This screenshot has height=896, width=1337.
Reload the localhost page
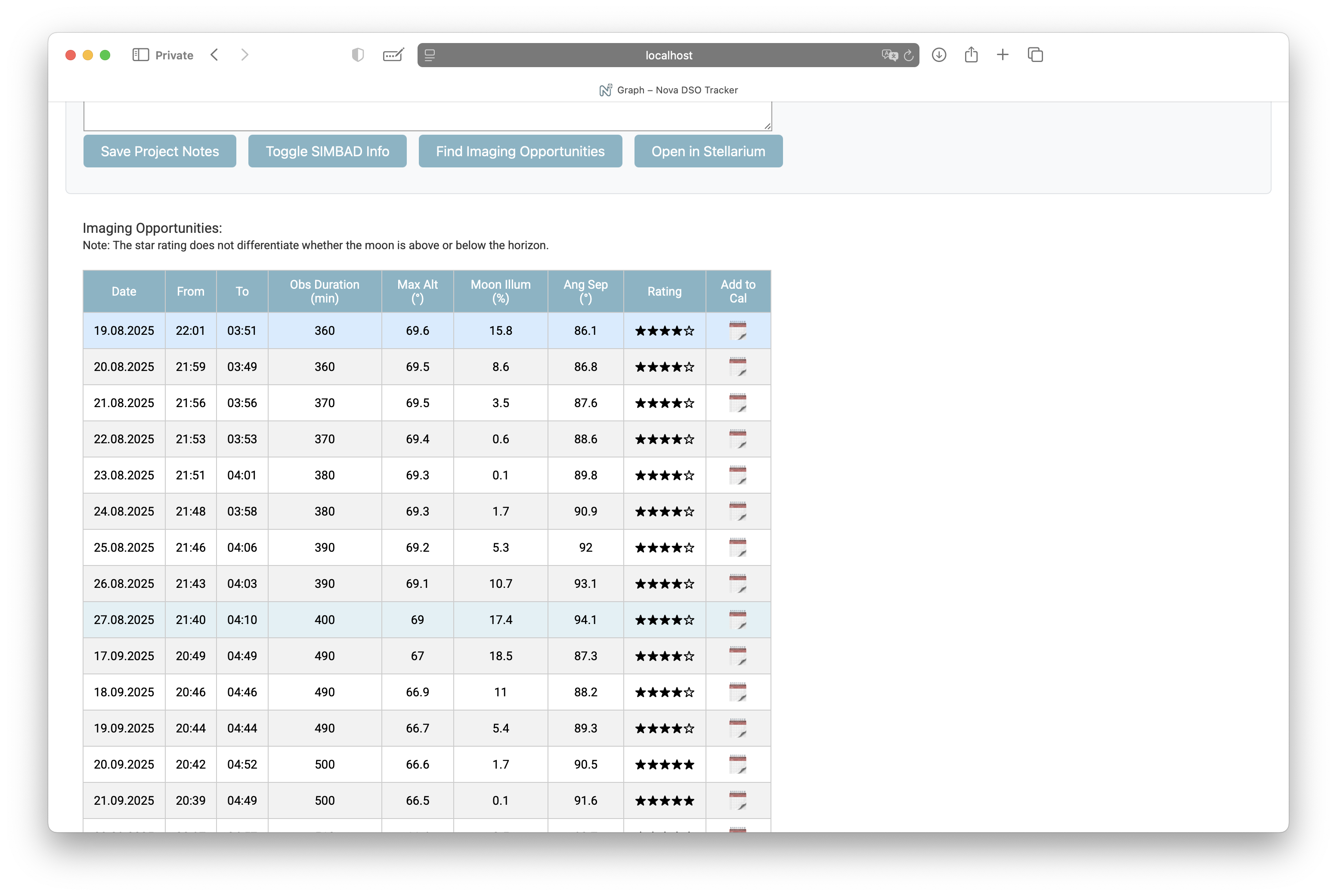(908, 56)
